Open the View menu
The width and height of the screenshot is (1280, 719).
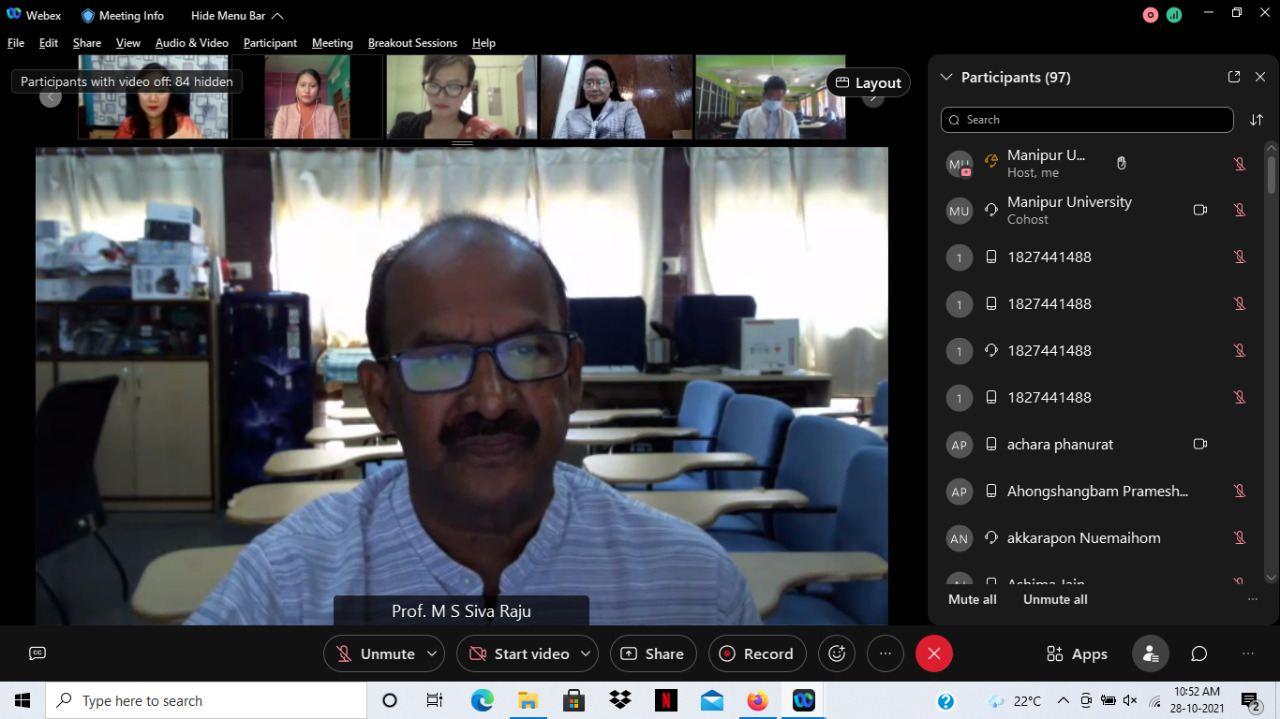point(128,43)
